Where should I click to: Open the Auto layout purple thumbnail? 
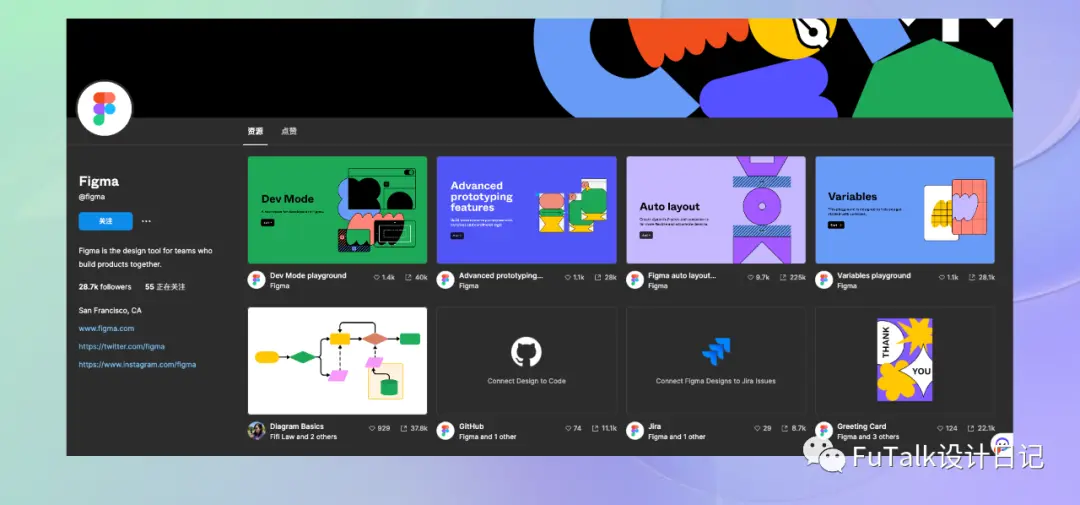(716, 210)
